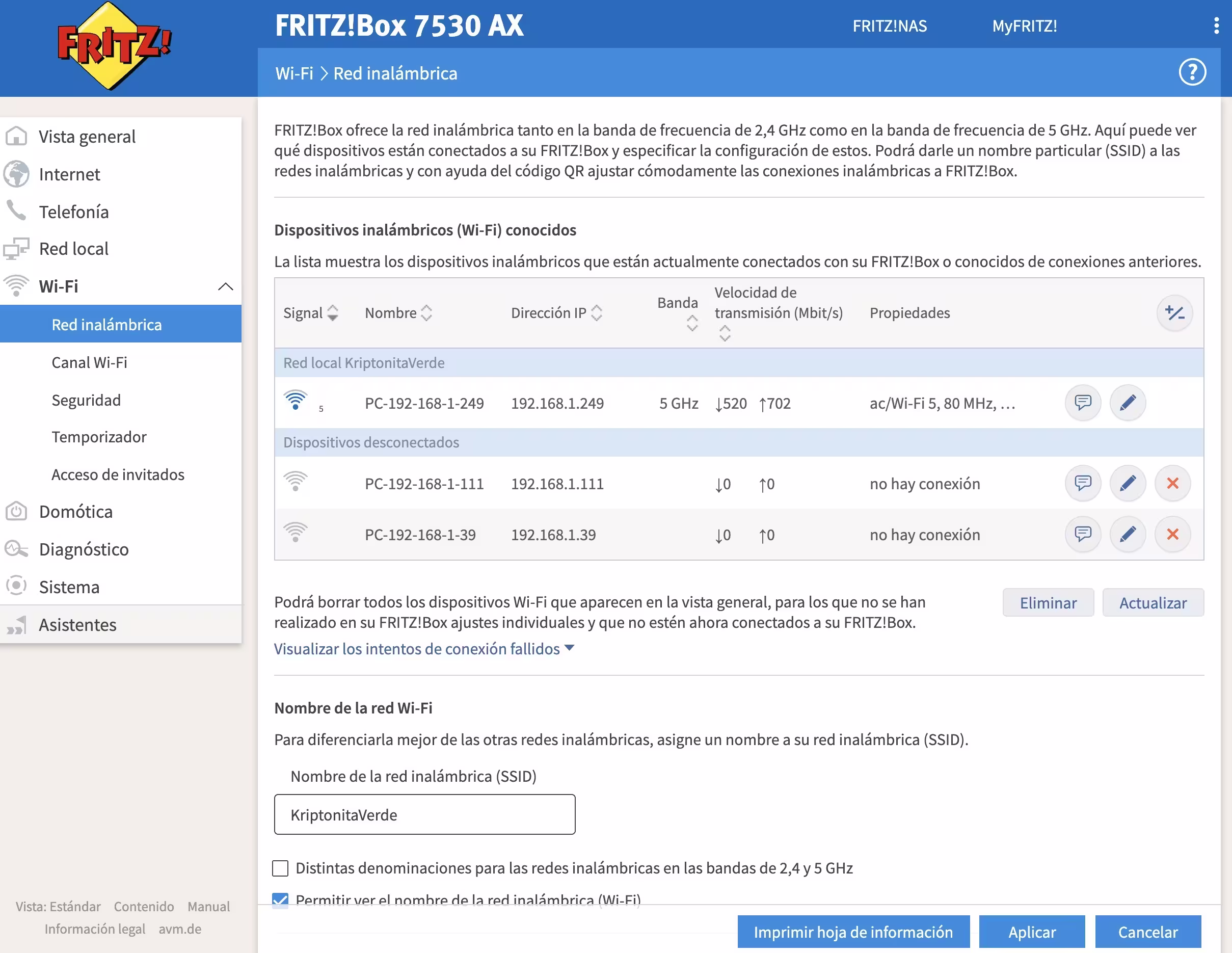The image size is (1232, 953).
Task: Delete device PC-192-168-1-111 red X
Action: 1172,484
